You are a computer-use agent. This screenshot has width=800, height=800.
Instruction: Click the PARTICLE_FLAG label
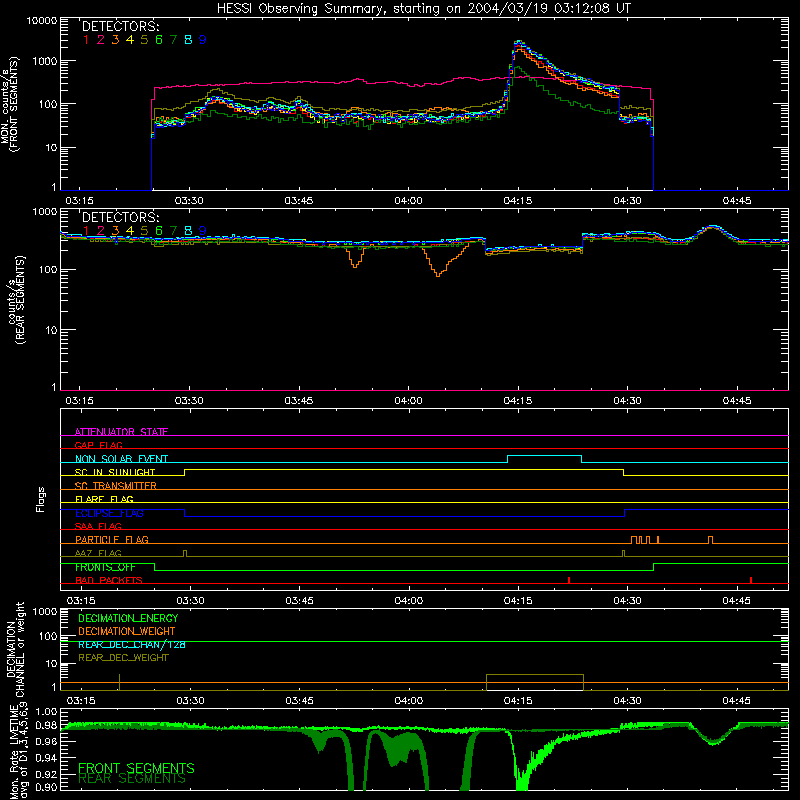pyautogui.click(x=112, y=539)
